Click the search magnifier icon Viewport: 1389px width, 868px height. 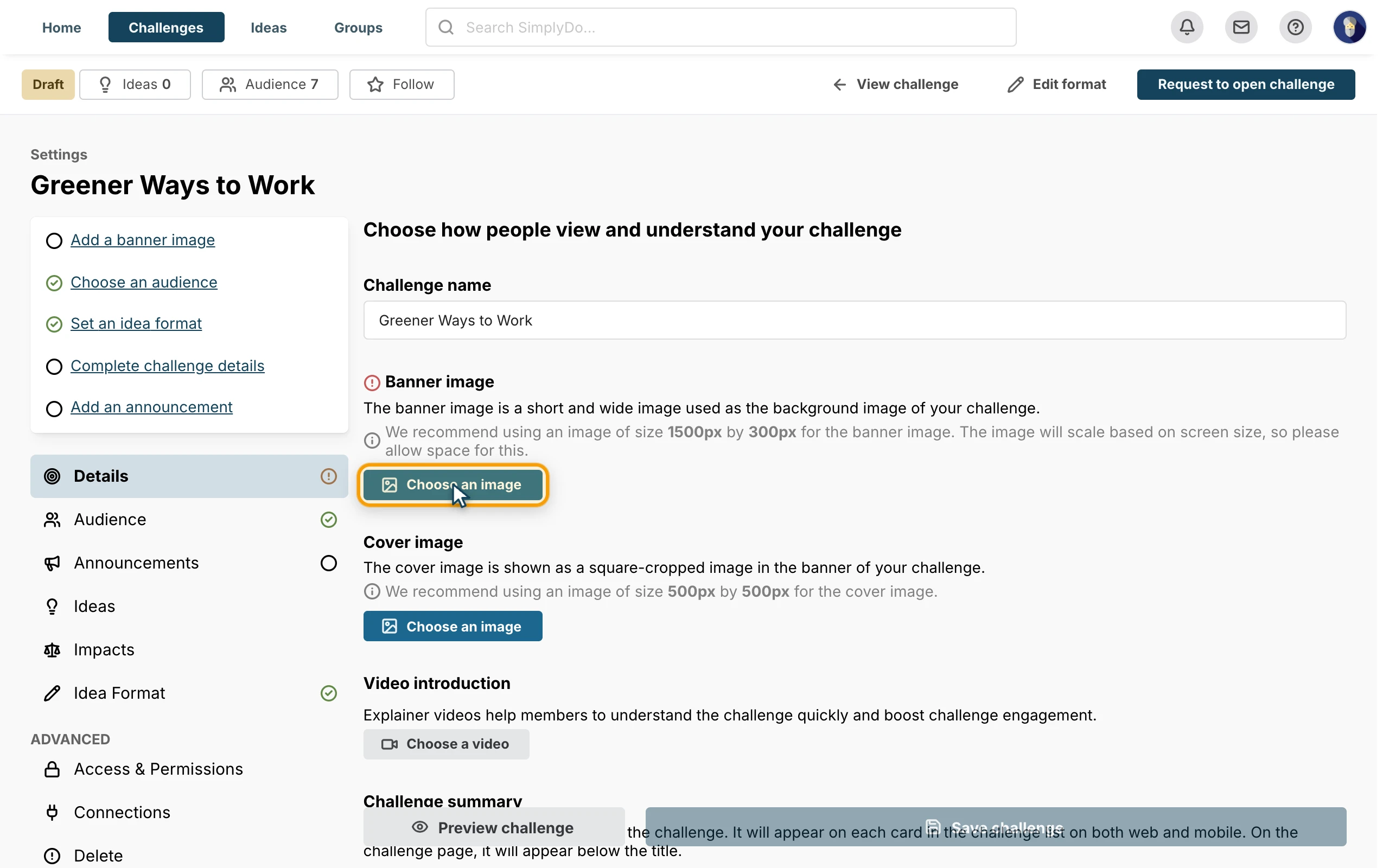446,27
